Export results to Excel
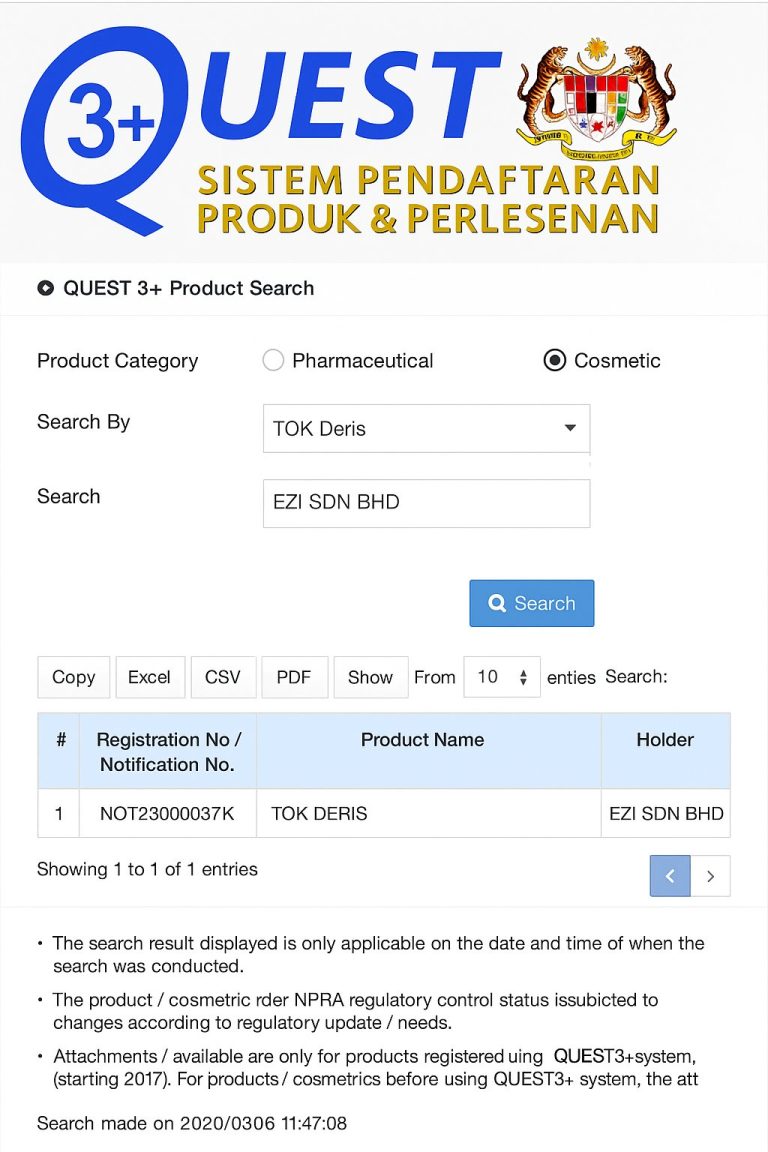The image size is (768, 1152). (149, 677)
